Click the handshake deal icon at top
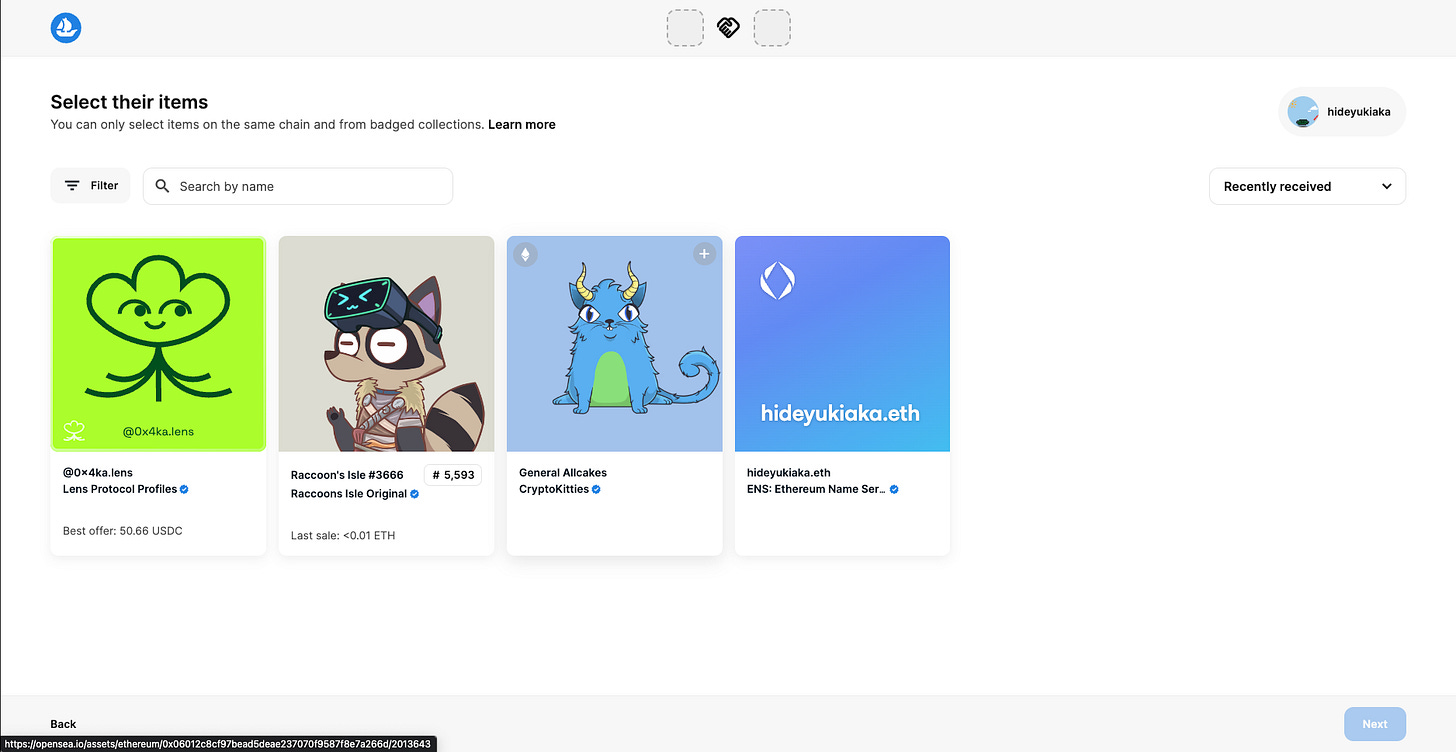 [x=729, y=28]
